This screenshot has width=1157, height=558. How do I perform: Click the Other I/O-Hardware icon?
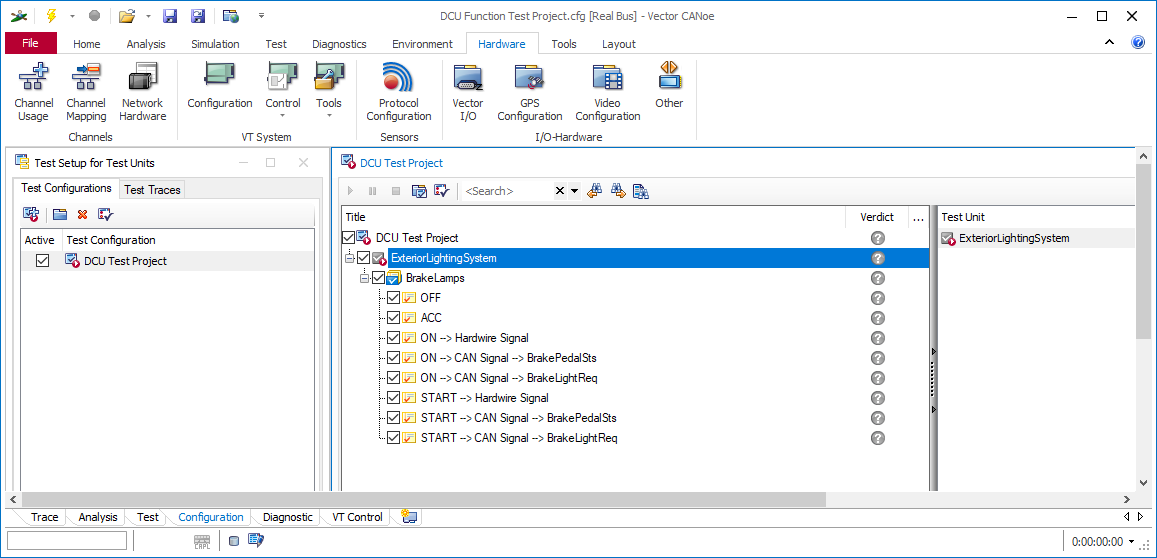click(669, 87)
